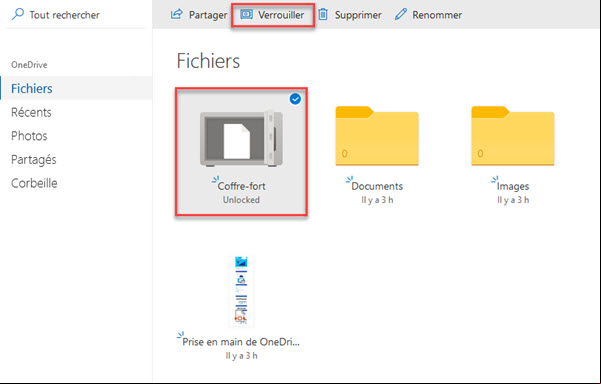Focus the "Tout rechercher" search field
The height and width of the screenshot is (384, 601).
(76, 15)
